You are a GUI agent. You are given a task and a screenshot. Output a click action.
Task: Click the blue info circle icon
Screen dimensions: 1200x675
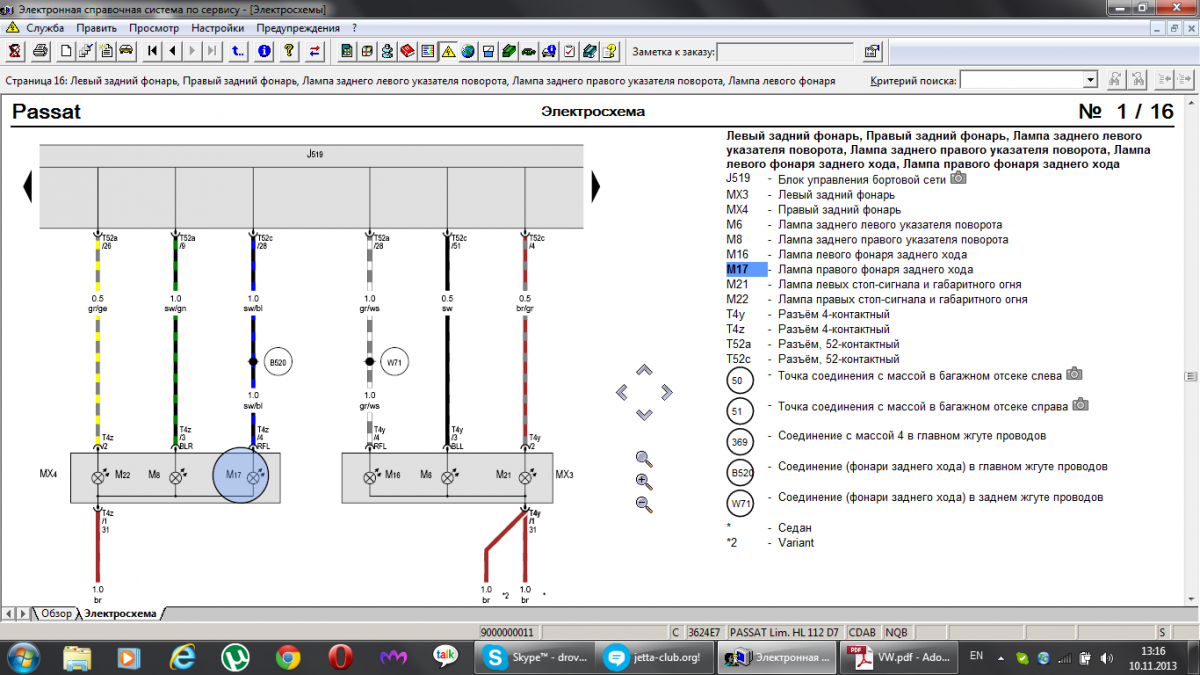coord(264,50)
